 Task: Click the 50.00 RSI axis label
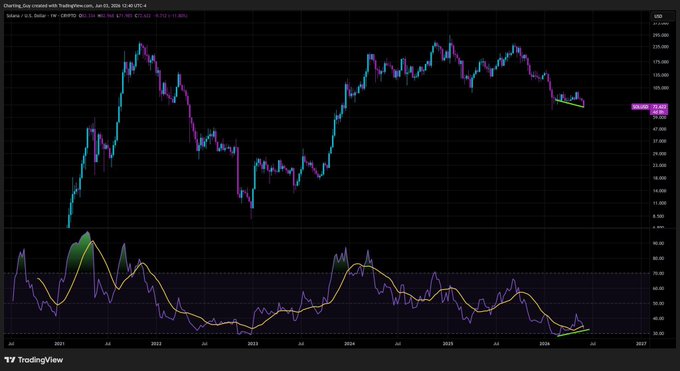coord(658,303)
